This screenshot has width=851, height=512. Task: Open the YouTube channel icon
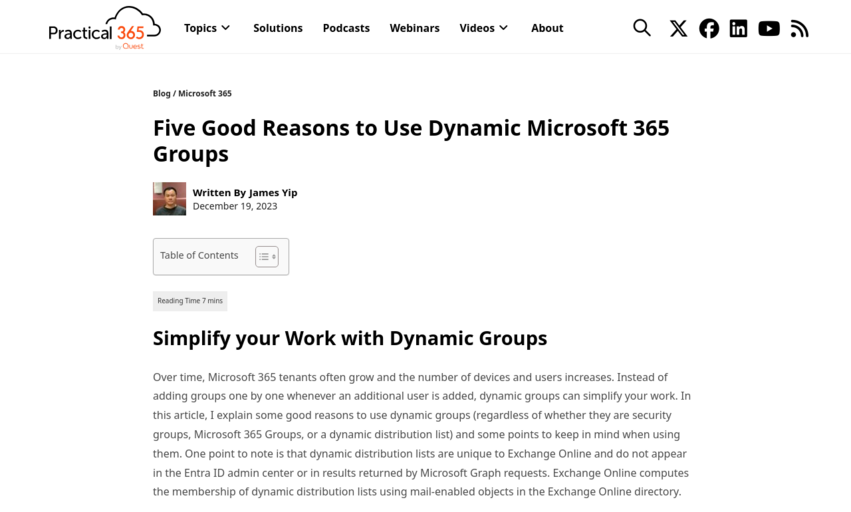click(769, 28)
